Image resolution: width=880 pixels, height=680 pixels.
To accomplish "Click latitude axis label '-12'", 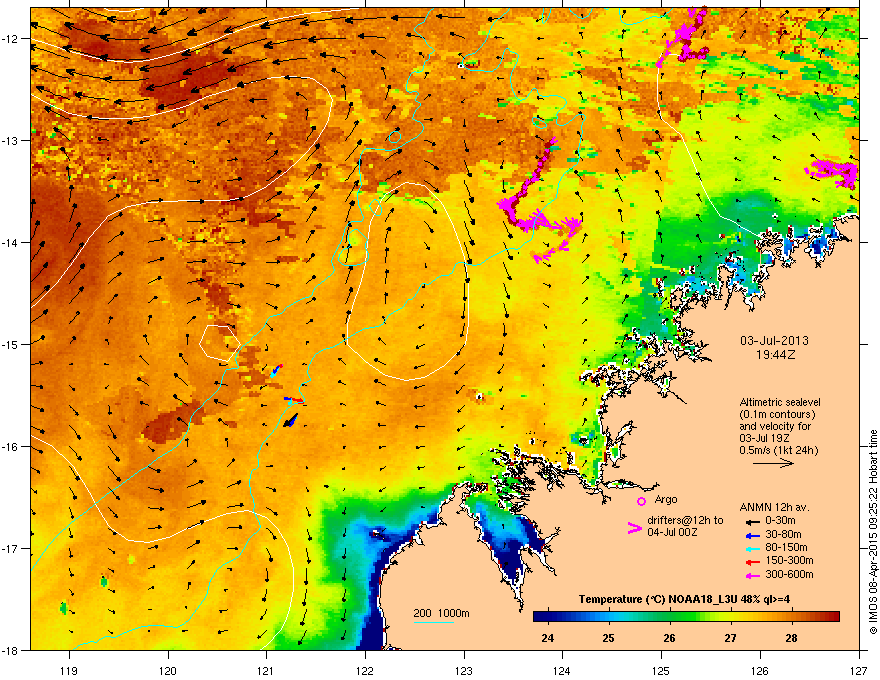I will [x=11, y=39].
